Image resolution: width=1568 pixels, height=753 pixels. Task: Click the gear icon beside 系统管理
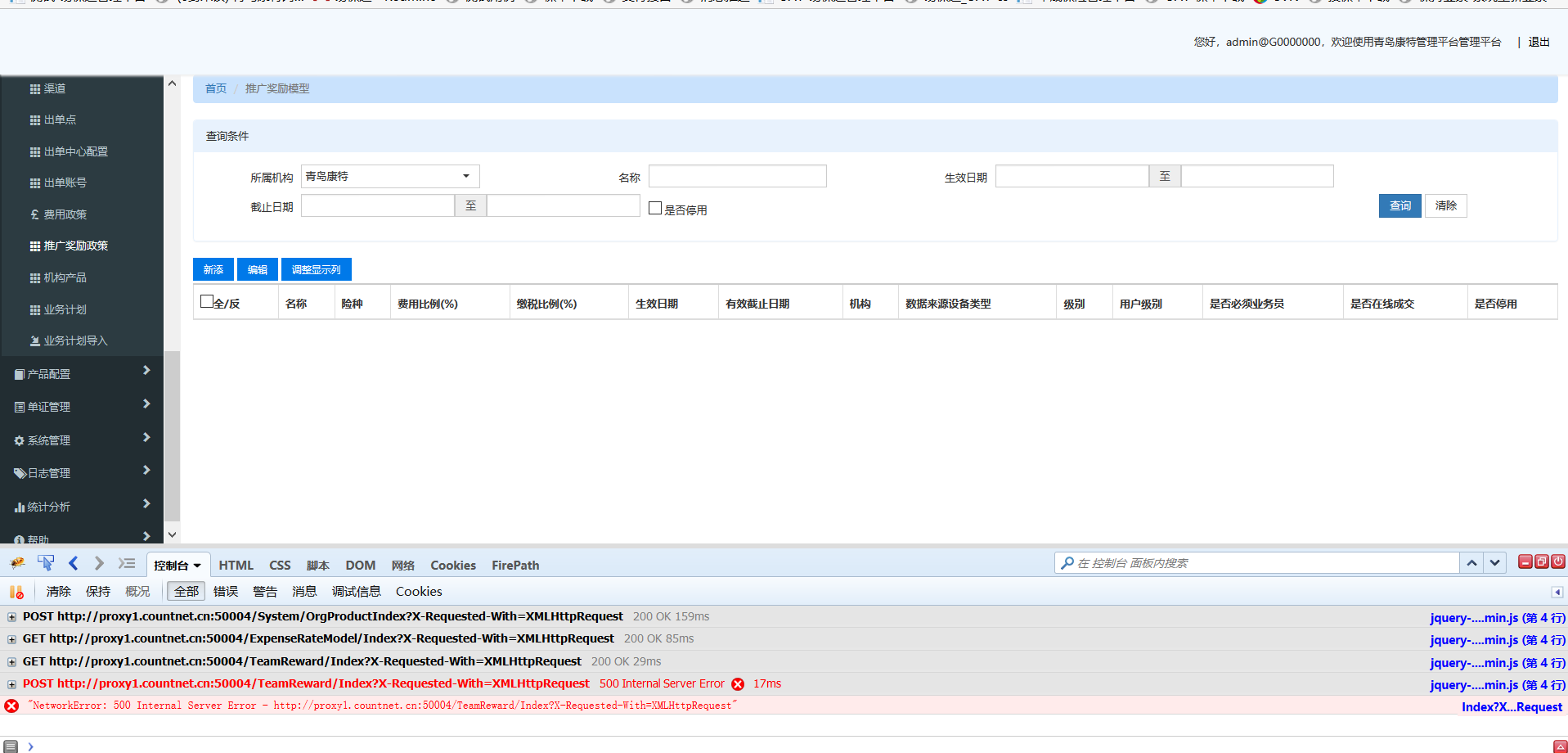20,440
